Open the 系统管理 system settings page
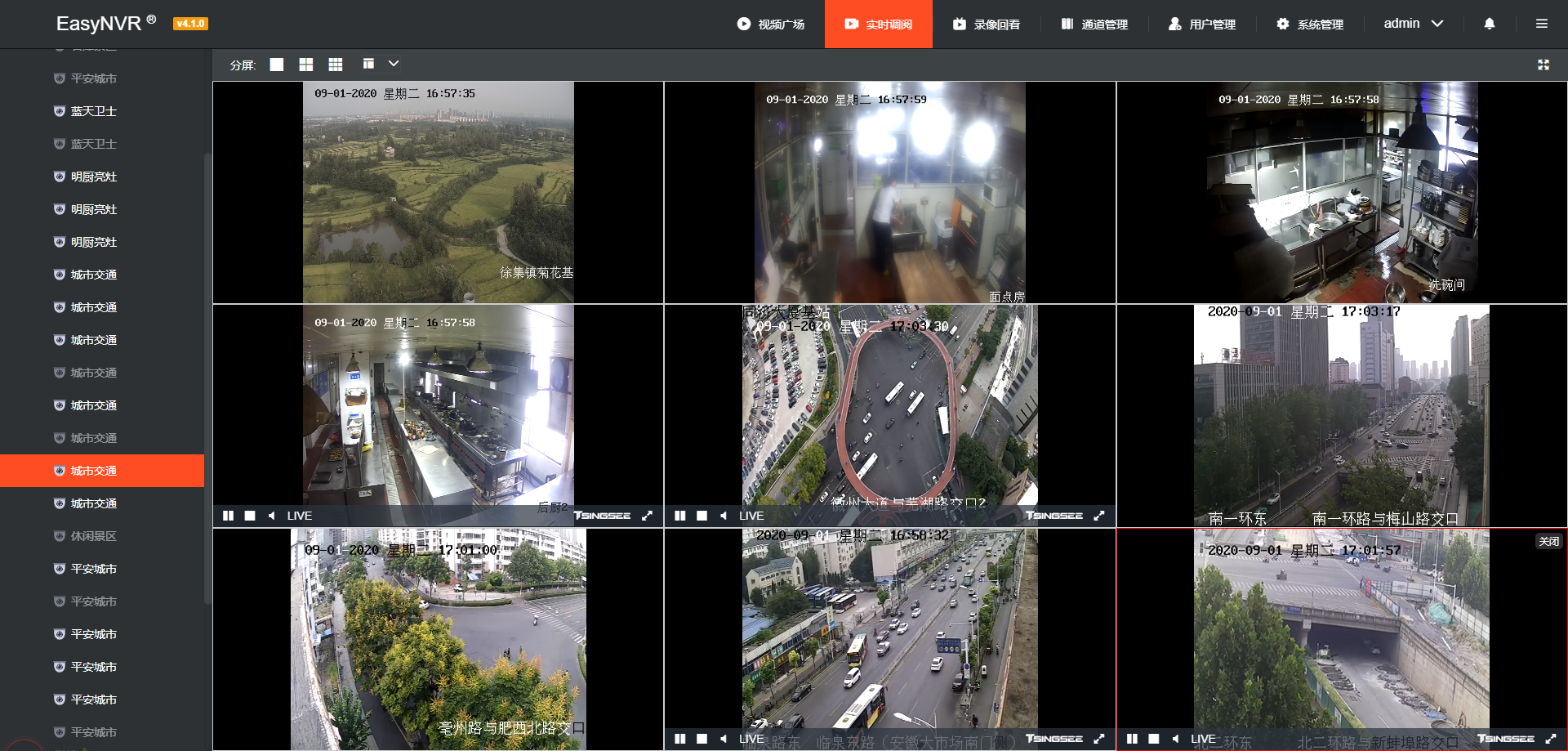 tap(1310, 25)
